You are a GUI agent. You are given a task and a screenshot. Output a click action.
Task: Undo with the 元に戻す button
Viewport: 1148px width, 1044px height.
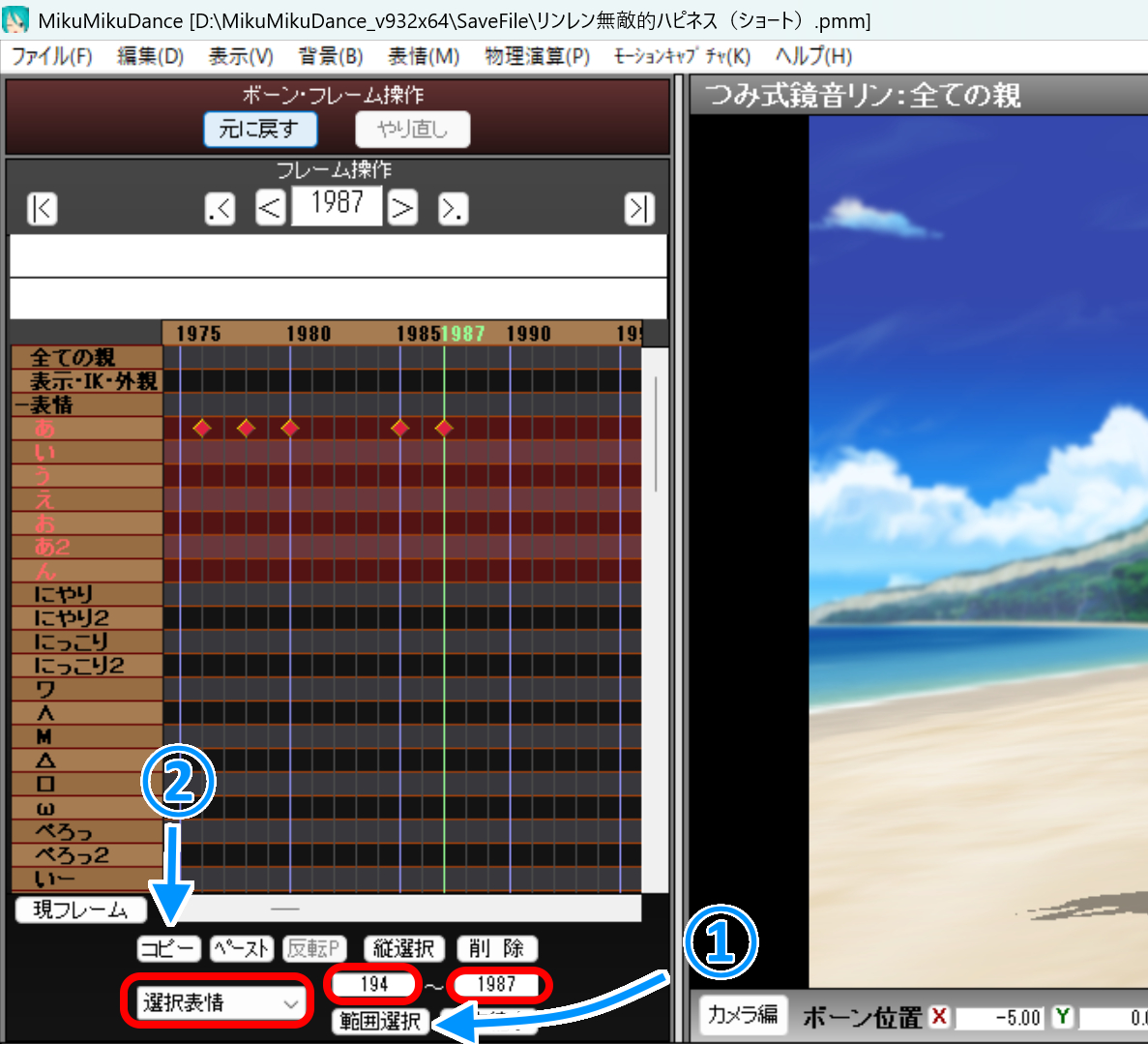[260, 130]
